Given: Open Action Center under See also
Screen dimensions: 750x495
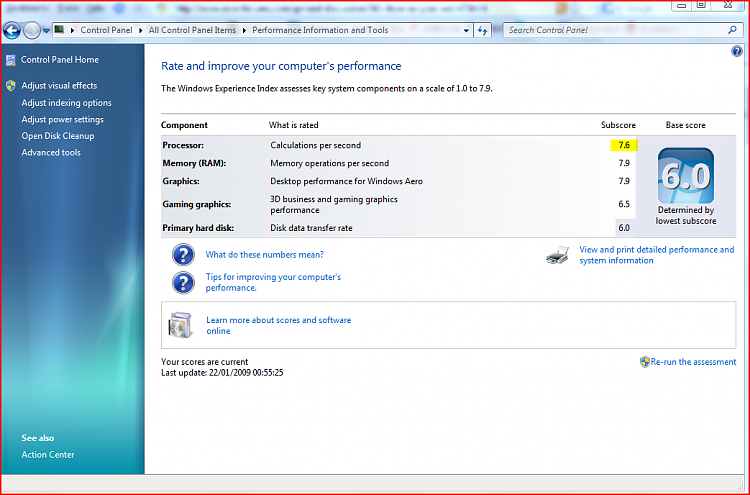Looking at the screenshot, I should click(x=48, y=455).
